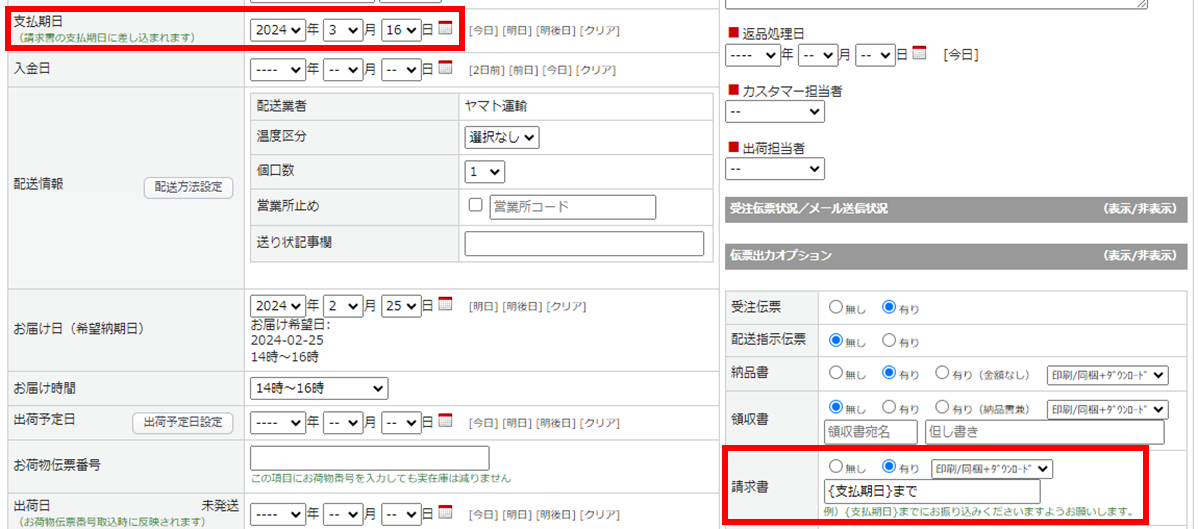The width and height of the screenshot is (1198, 529).
Task: Check the 営業所止め checkbox
Action: (x=475, y=205)
